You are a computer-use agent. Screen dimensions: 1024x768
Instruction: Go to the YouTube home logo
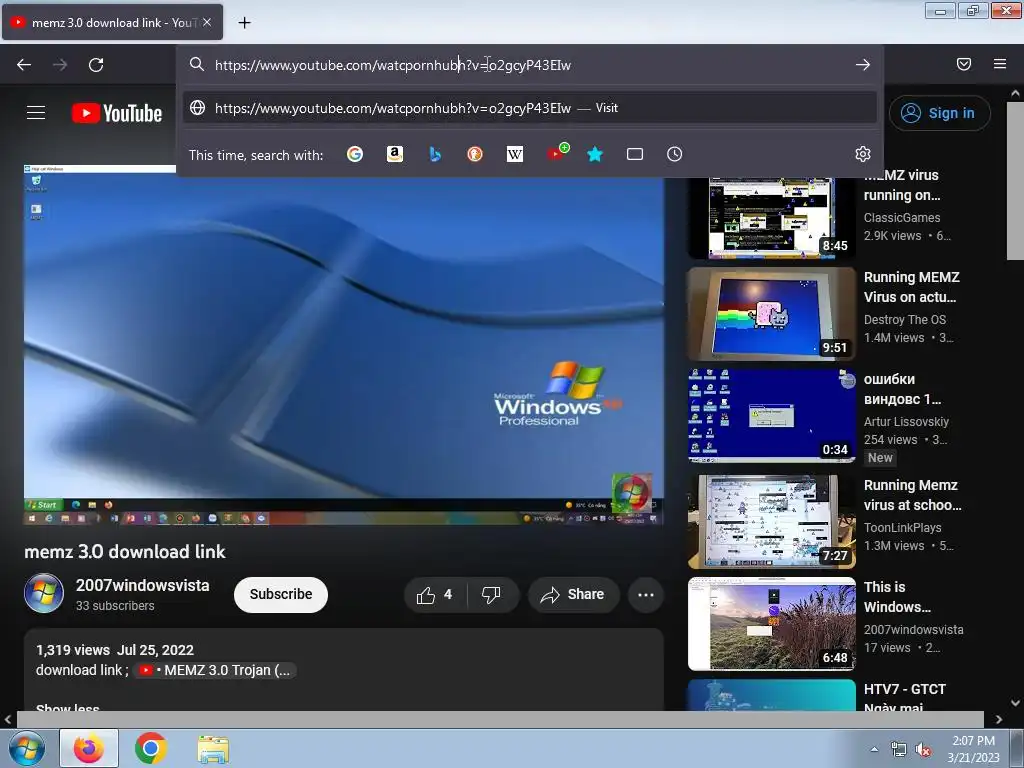(117, 113)
